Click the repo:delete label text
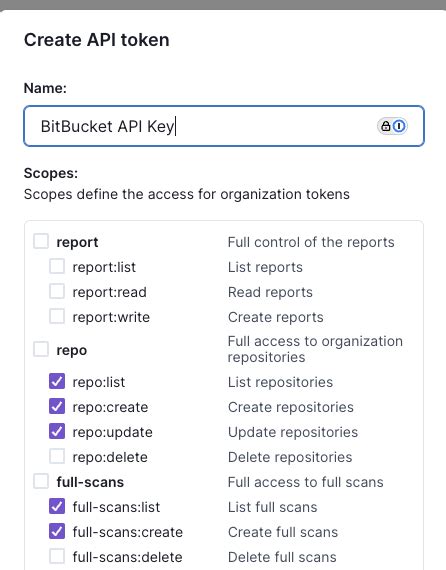Screen dimensions: 446x570 (110, 457)
